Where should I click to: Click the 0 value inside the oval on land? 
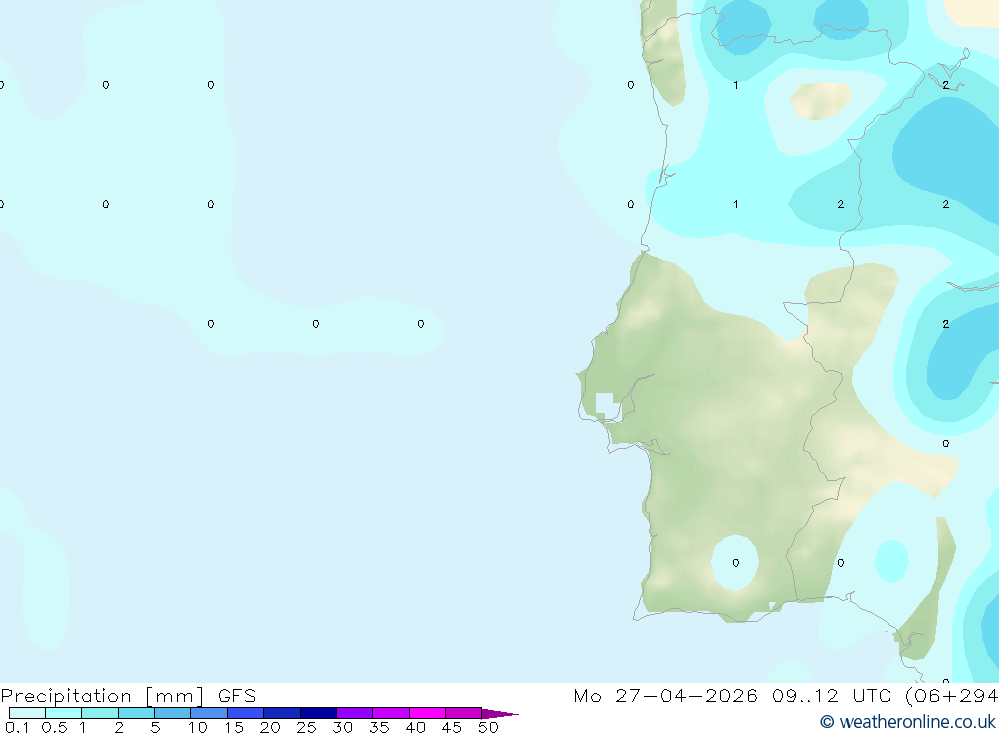(x=736, y=563)
